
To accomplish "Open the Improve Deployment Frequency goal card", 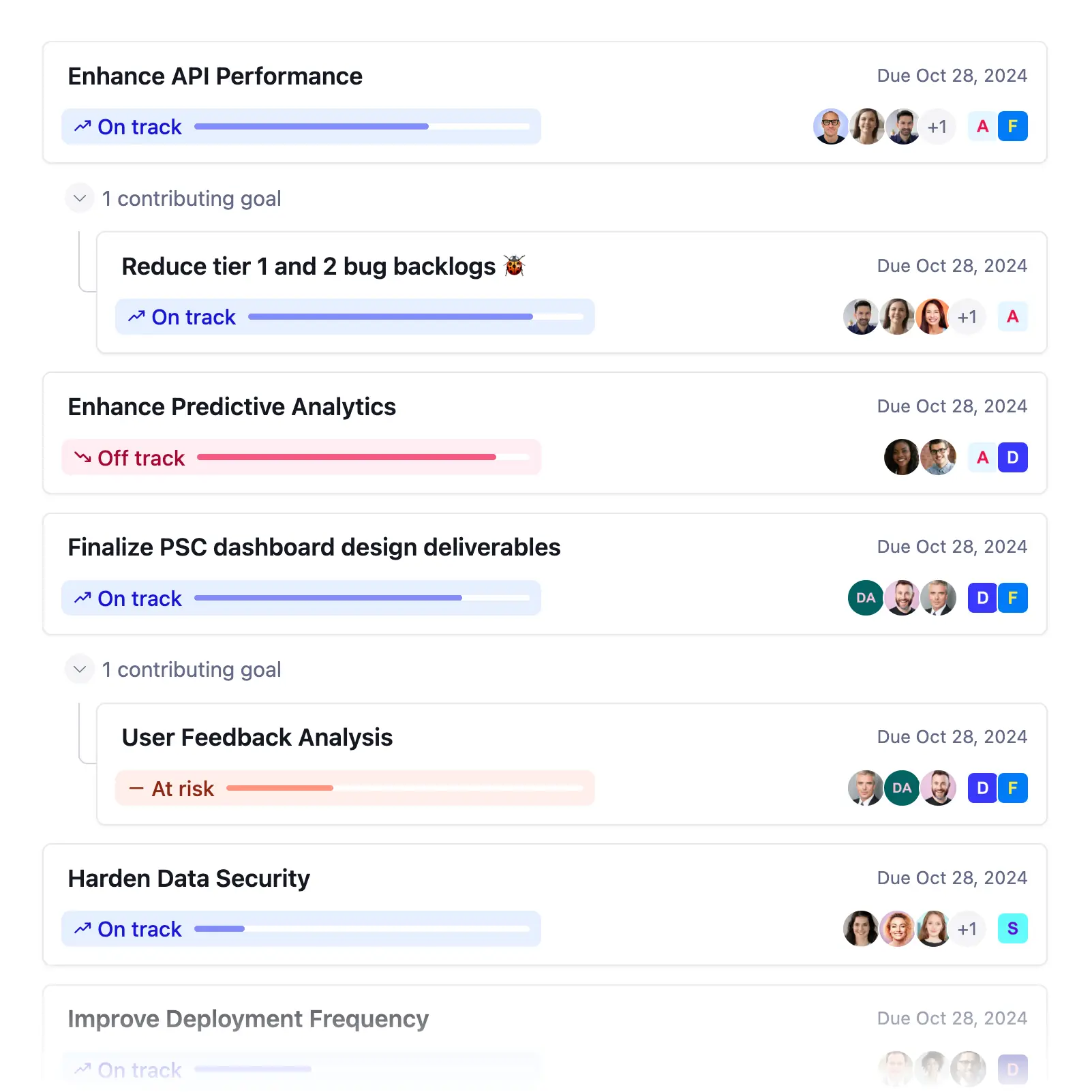I will 248,1019.
